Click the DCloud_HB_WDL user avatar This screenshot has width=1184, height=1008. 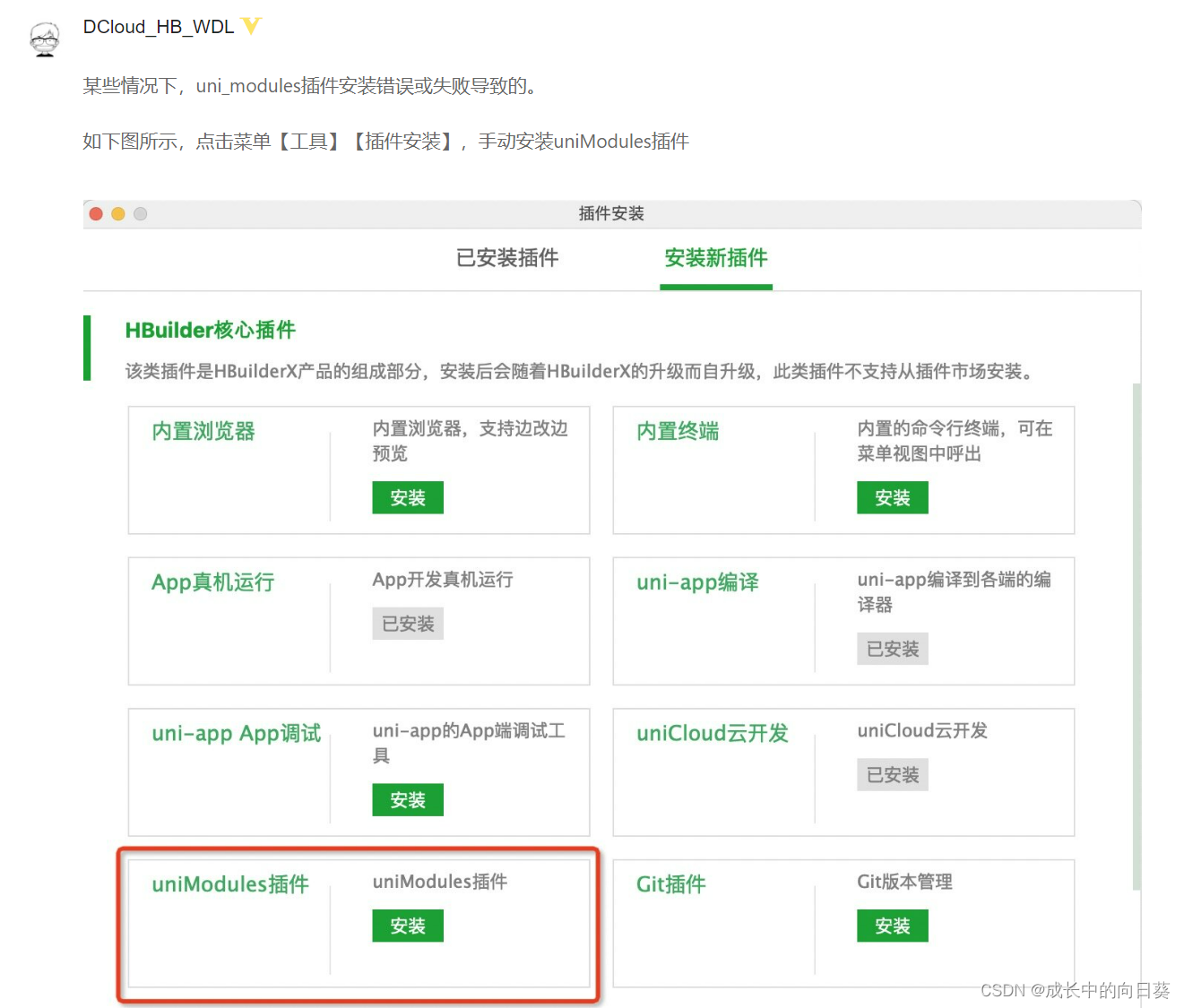[44, 39]
